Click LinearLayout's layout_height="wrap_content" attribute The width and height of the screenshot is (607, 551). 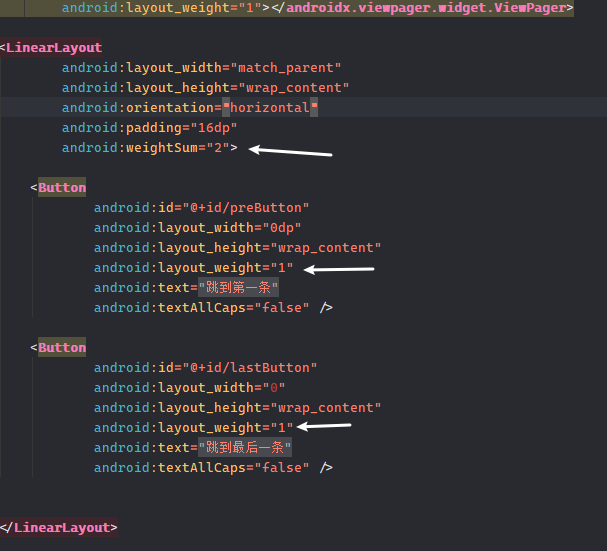pos(206,88)
